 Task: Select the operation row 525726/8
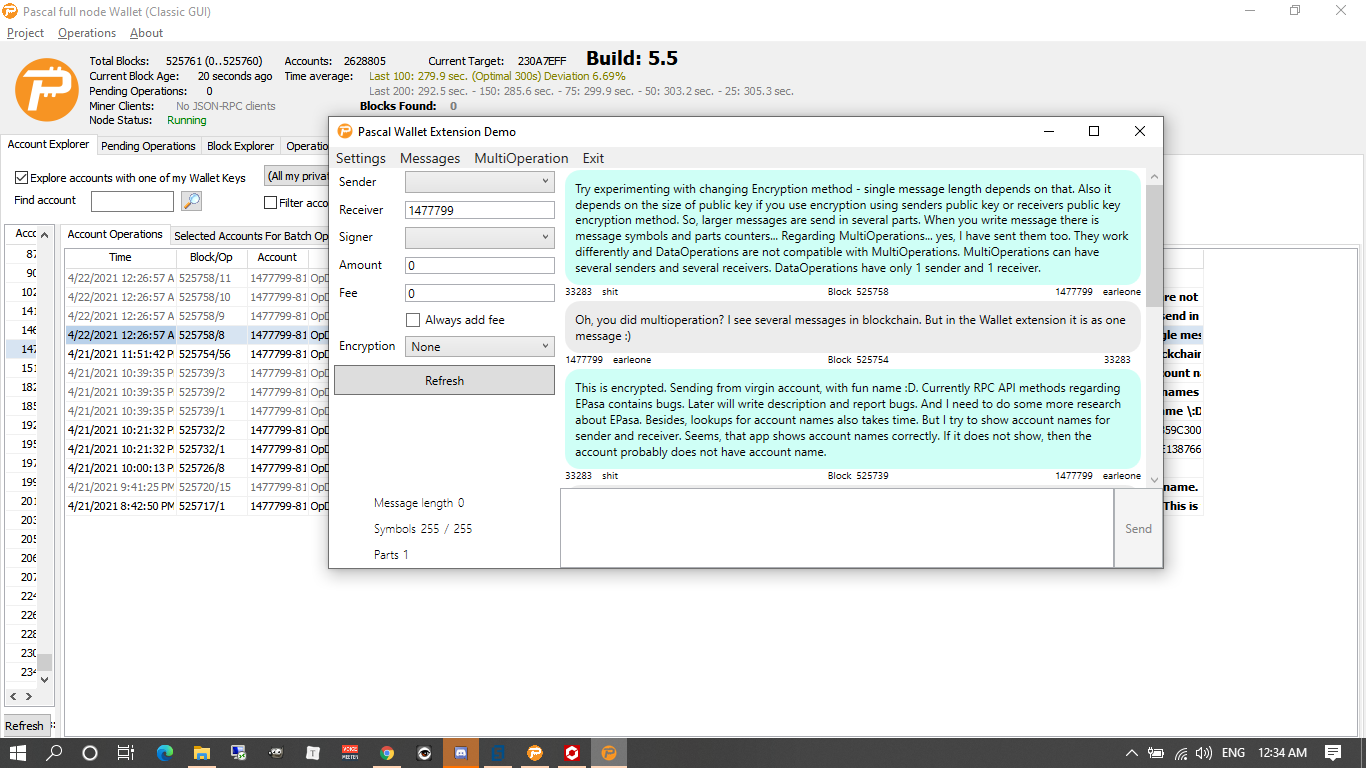pyautogui.click(x=197, y=468)
